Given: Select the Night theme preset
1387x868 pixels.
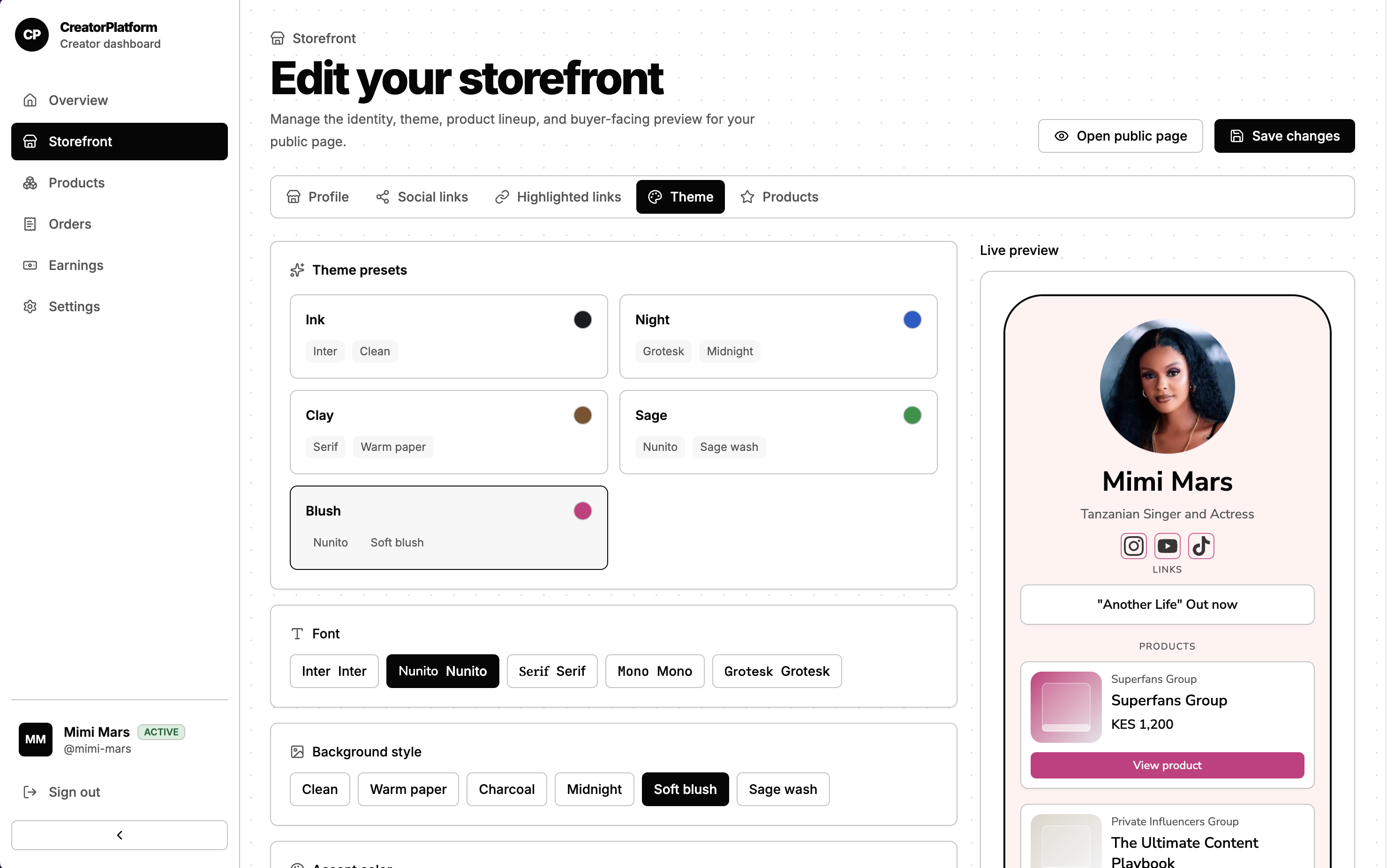Looking at the screenshot, I should click(x=778, y=337).
